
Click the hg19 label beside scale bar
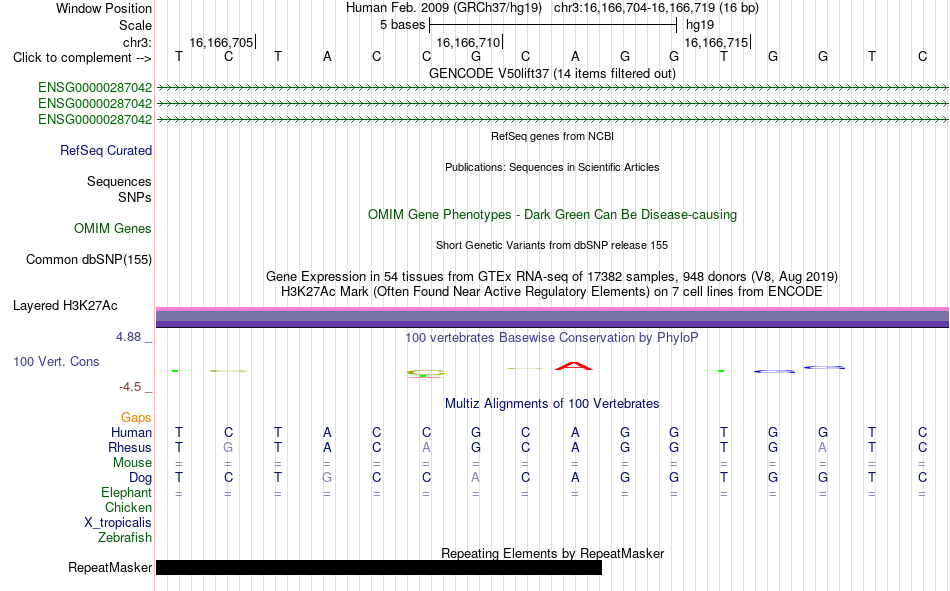(700, 25)
